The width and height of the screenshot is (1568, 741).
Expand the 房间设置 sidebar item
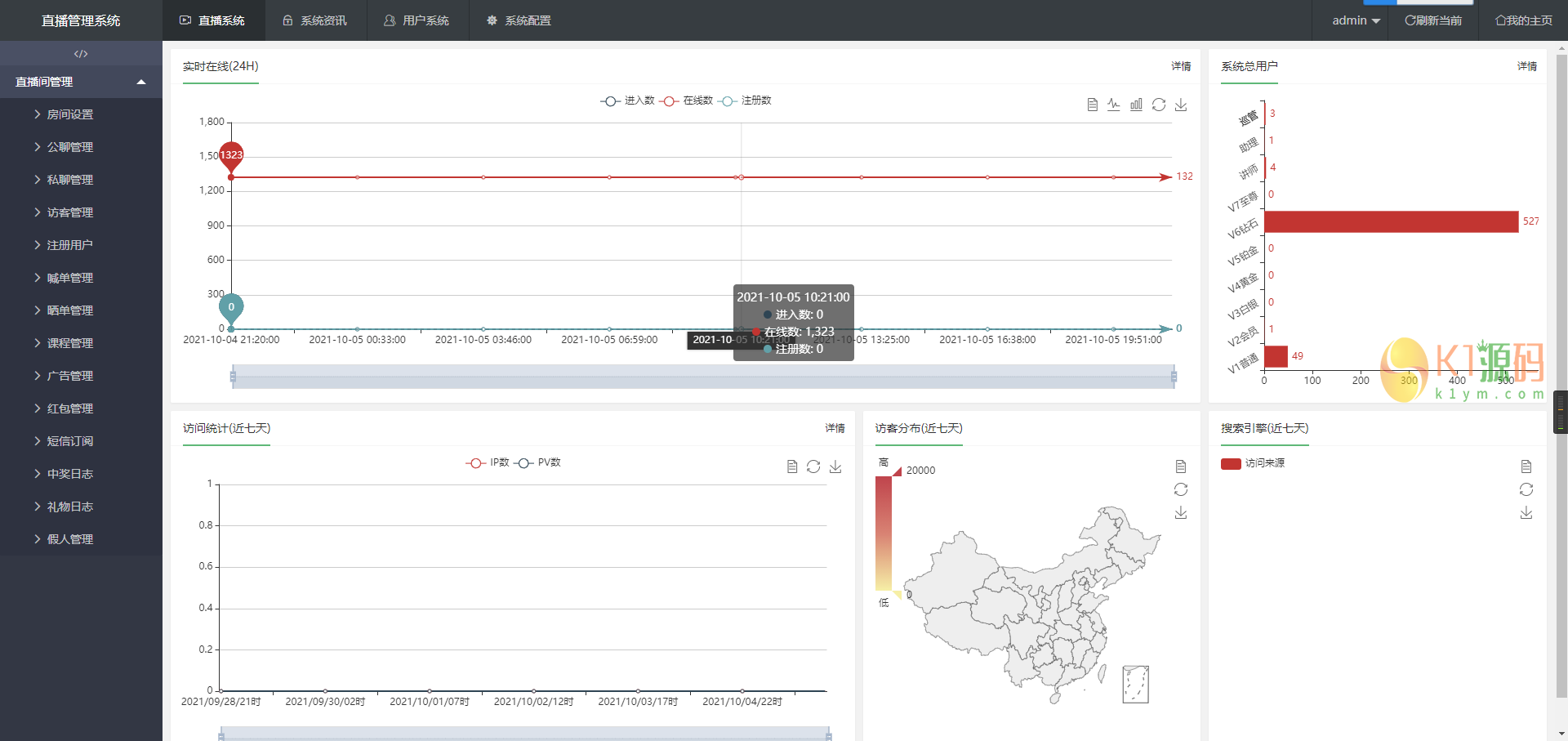69,114
